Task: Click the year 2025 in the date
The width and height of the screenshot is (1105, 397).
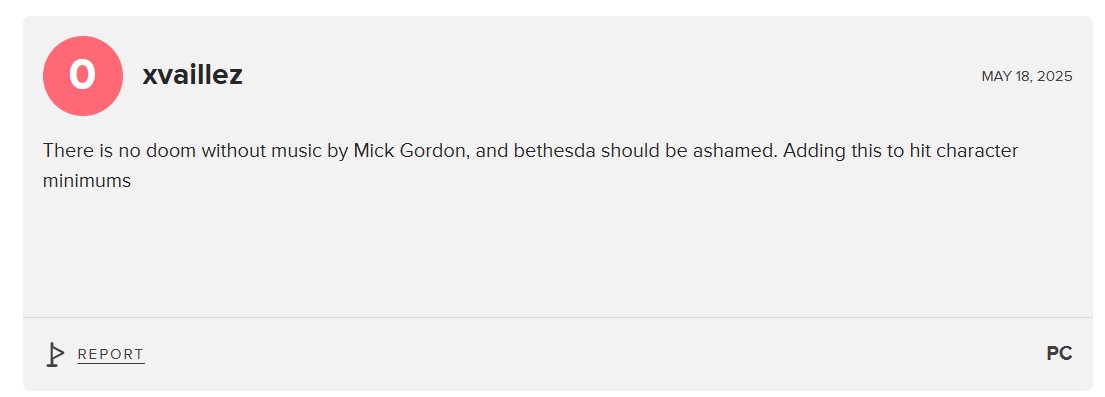Action: (x=1054, y=76)
